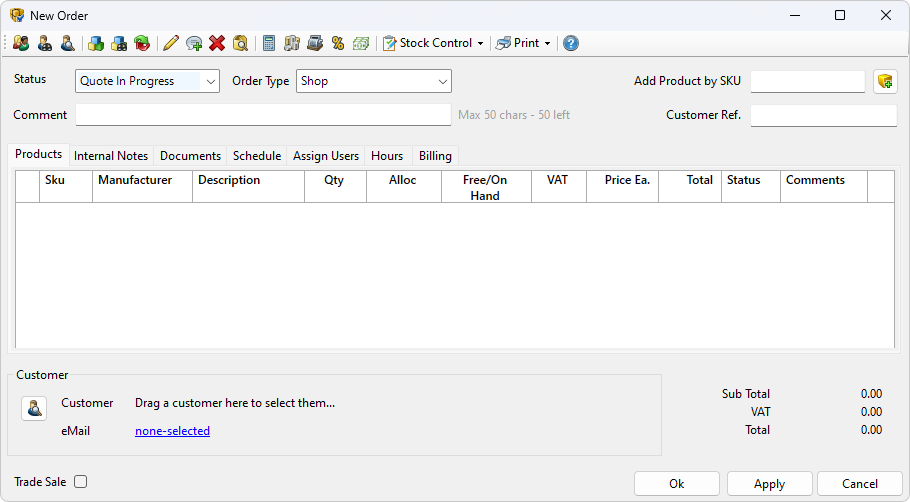Switch to the Internal Notes tab
The image size is (910, 502).
click(x=111, y=156)
